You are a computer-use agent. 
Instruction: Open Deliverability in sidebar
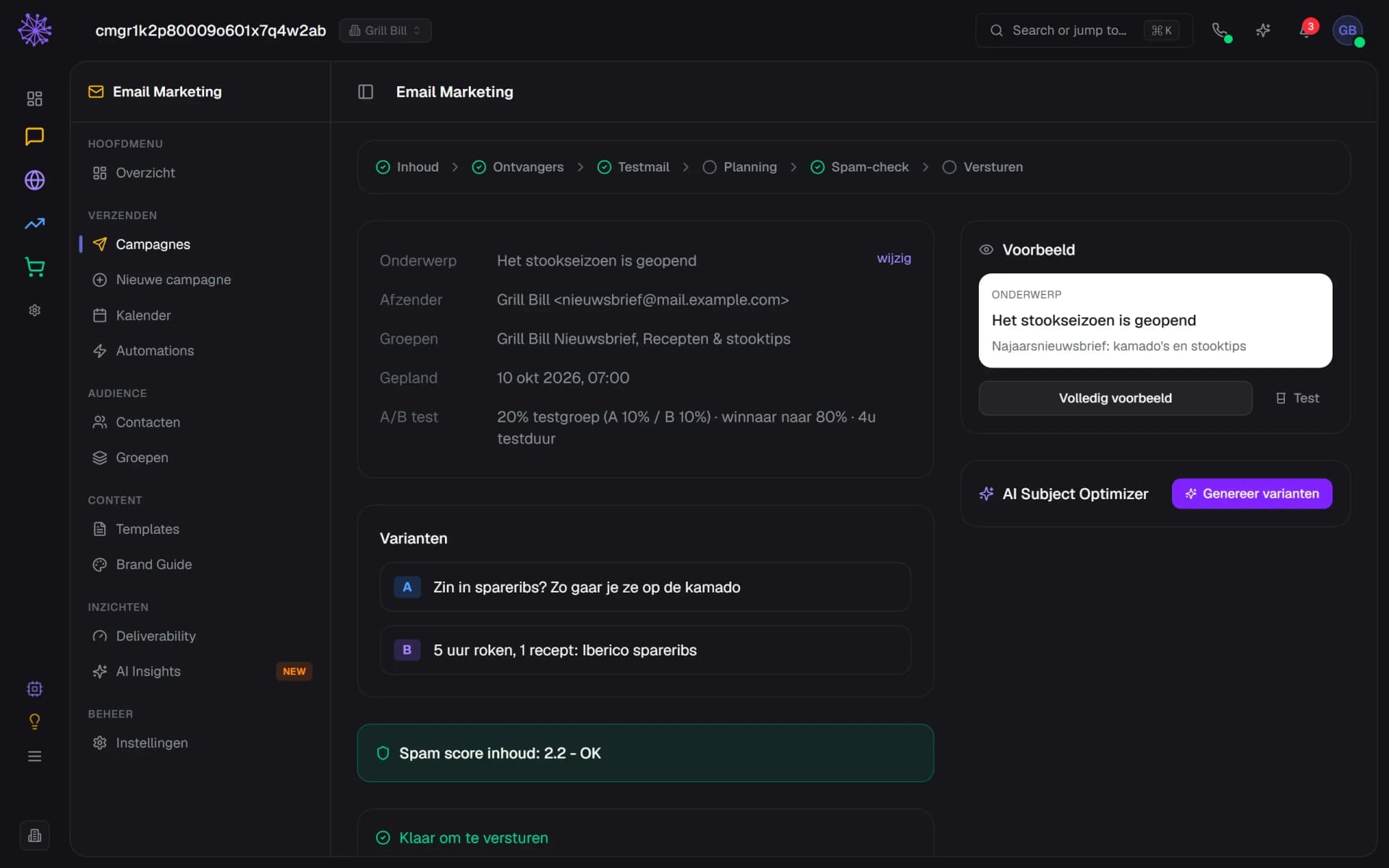coord(200,636)
